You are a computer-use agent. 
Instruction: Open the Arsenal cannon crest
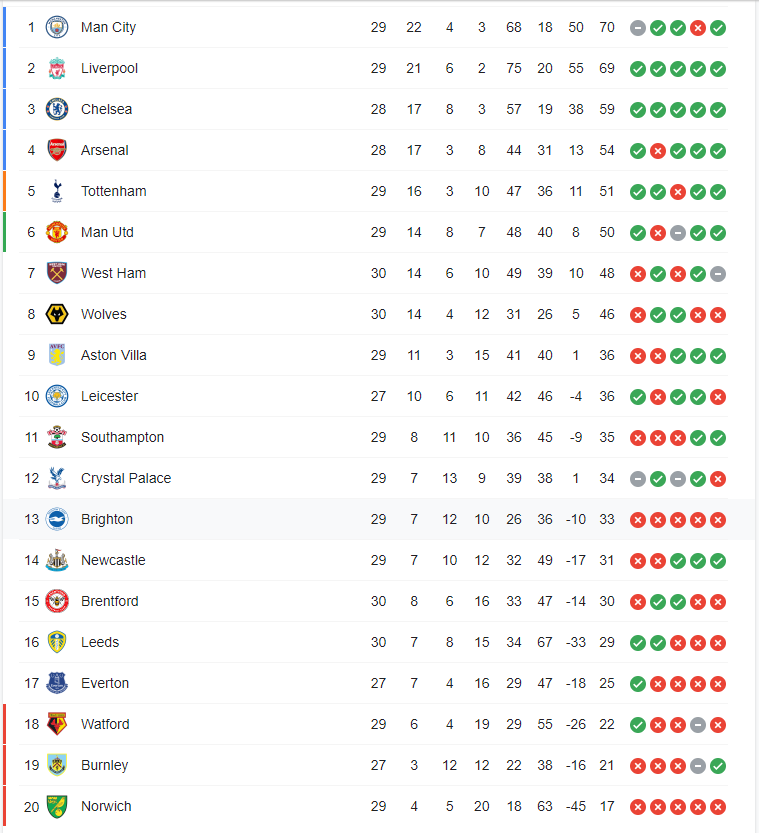[57, 150]
